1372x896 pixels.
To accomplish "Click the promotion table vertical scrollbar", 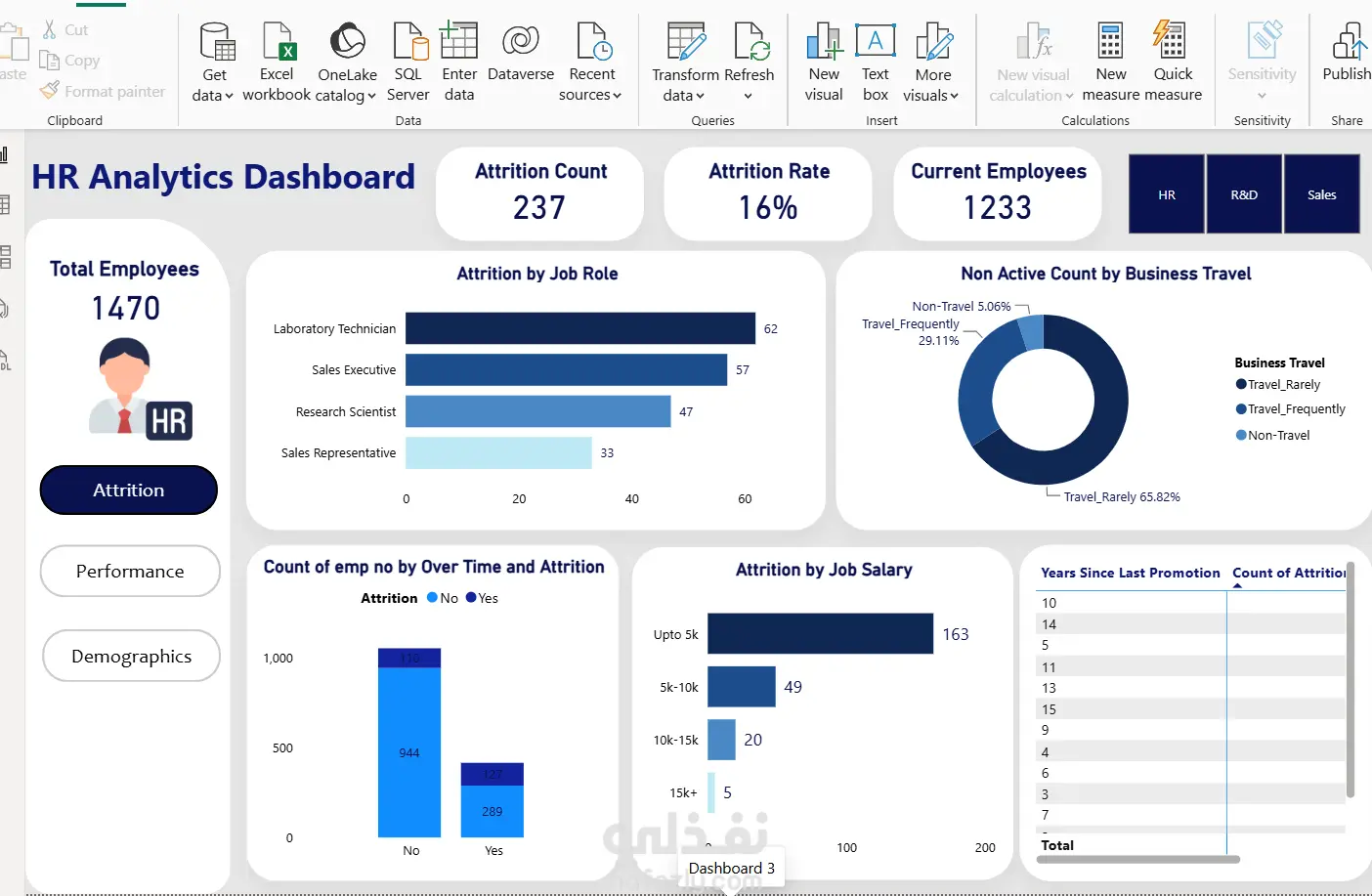I will pyautogui.click(x=1351, y=680).
